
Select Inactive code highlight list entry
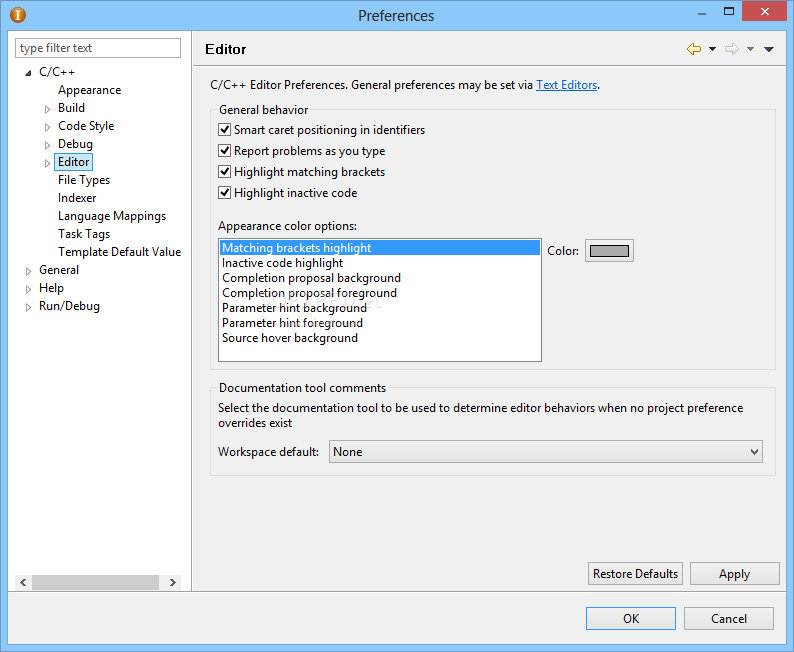click(x=380, y=263)
